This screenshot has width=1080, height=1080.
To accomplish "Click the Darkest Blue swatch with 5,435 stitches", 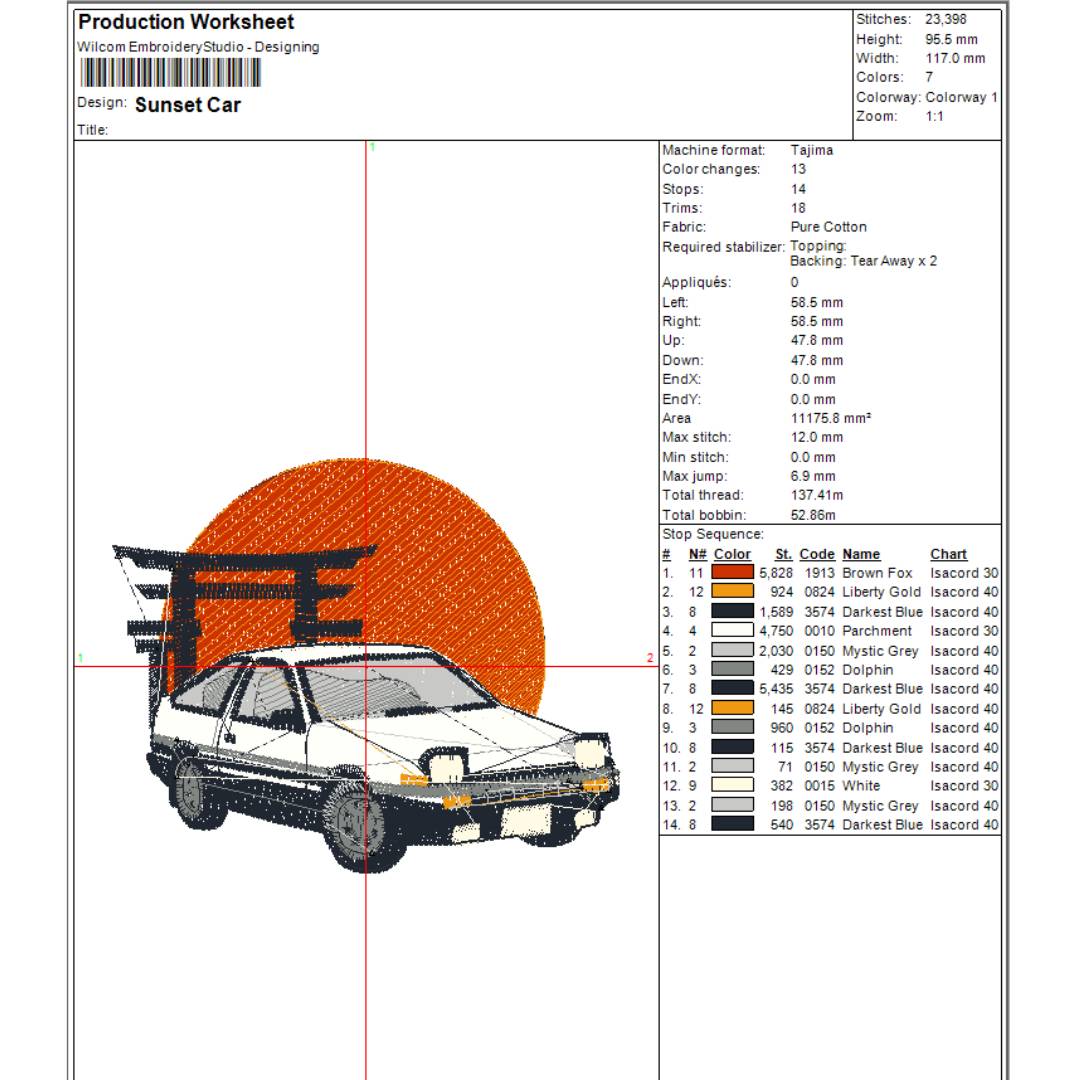I will pyautogui.click(x=732, y=688).
